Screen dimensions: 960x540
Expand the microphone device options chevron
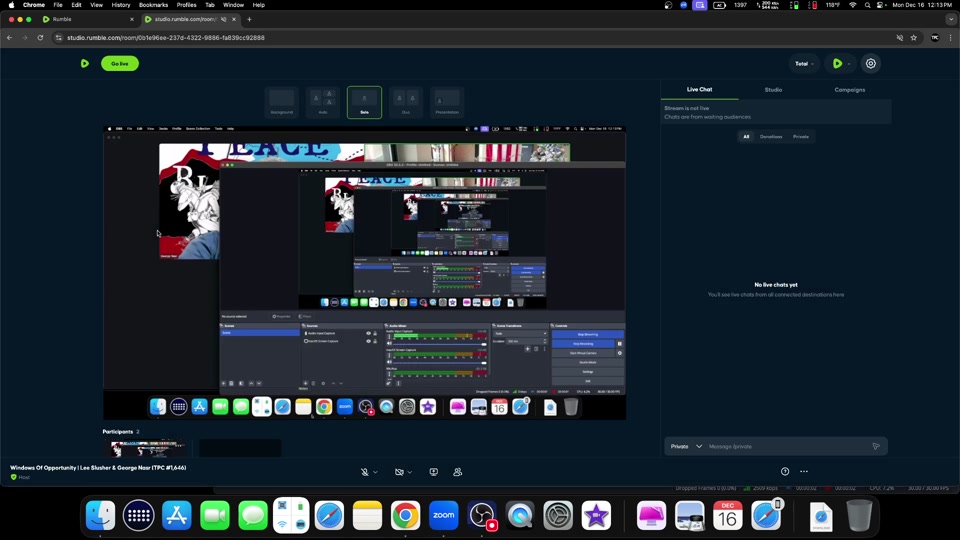coord(376,472)
